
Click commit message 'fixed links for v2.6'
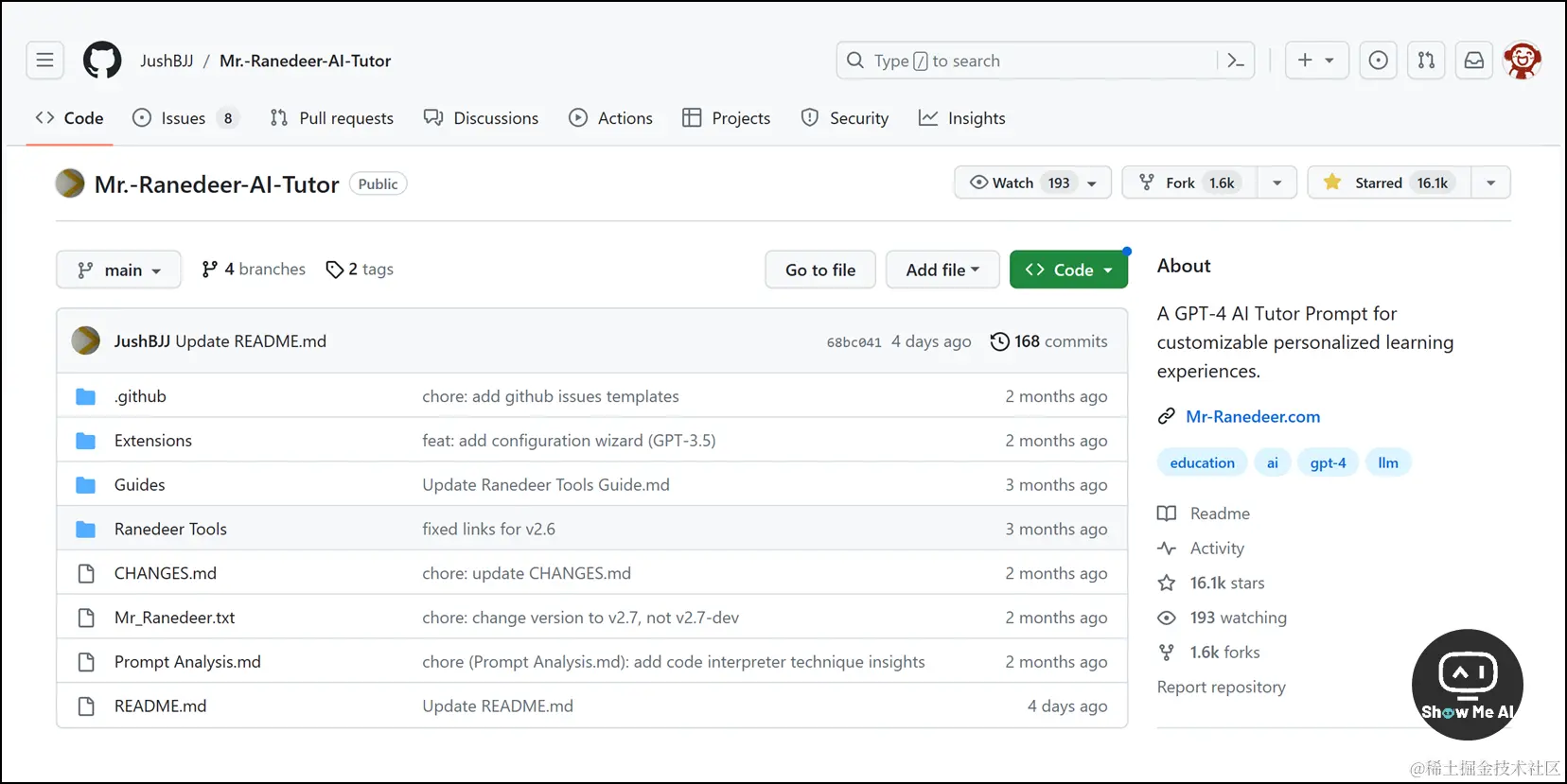(488, 530)
